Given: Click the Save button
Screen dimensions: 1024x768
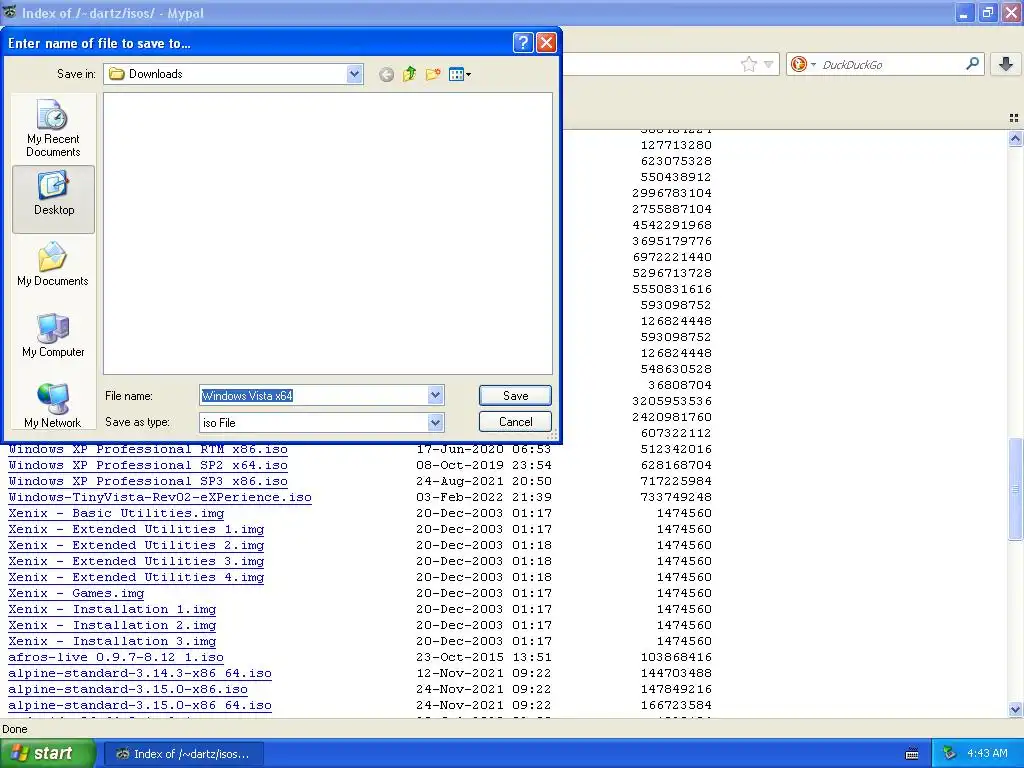Looking at the screenshot, I should pyautogui.click(x=515, y=396).
